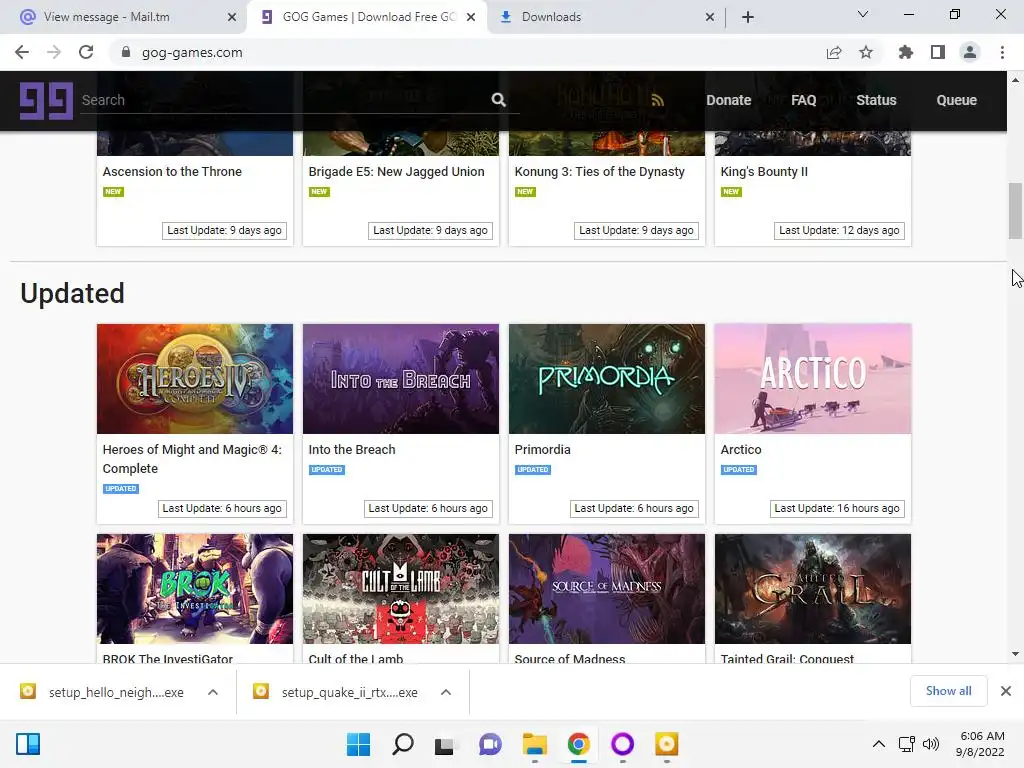Screen dimensions: 1024x768
Task: Open Ascension to the Throne title
Action: (172, 172)
